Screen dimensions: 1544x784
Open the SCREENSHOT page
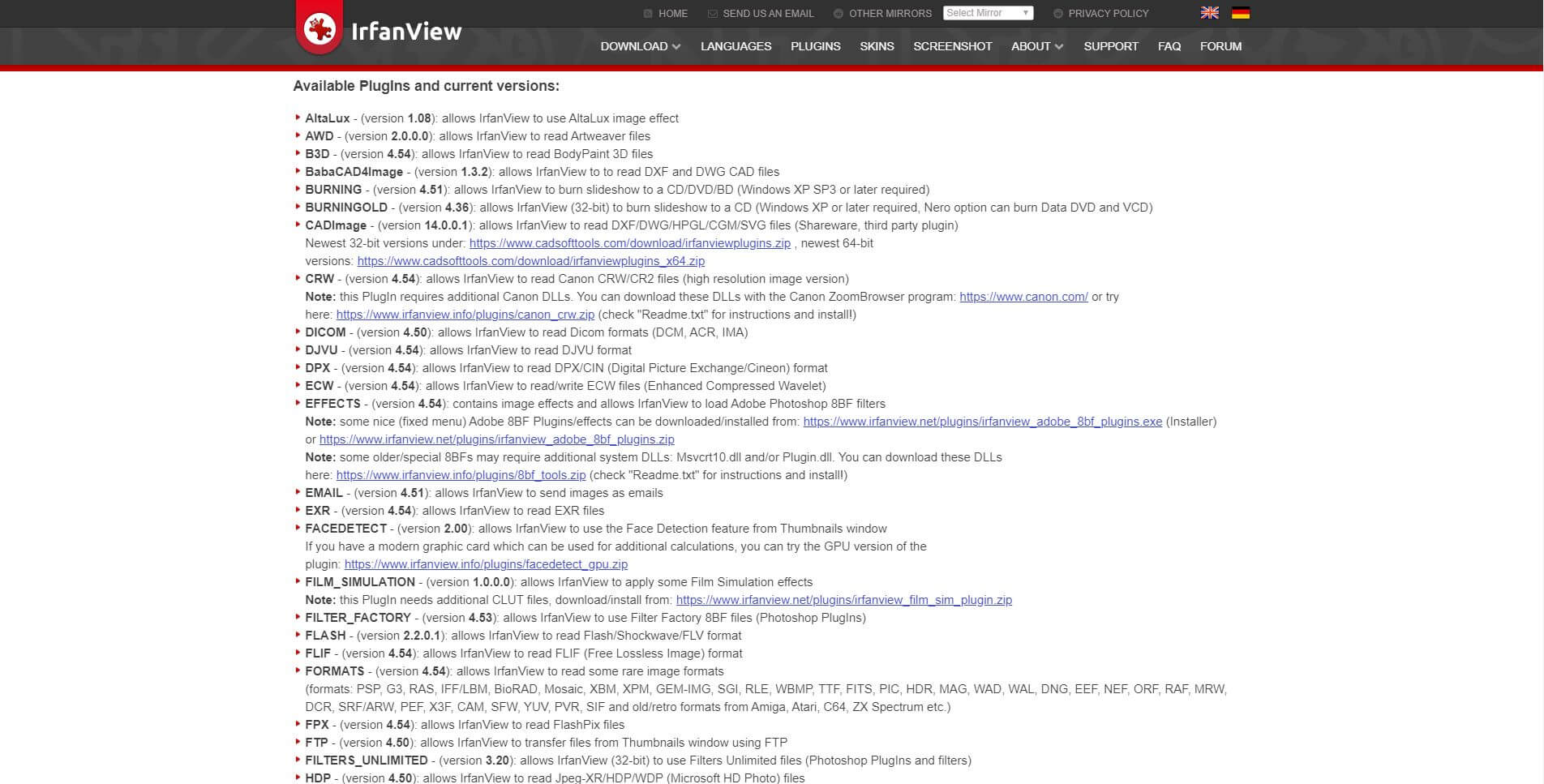[x=952, y=46]
